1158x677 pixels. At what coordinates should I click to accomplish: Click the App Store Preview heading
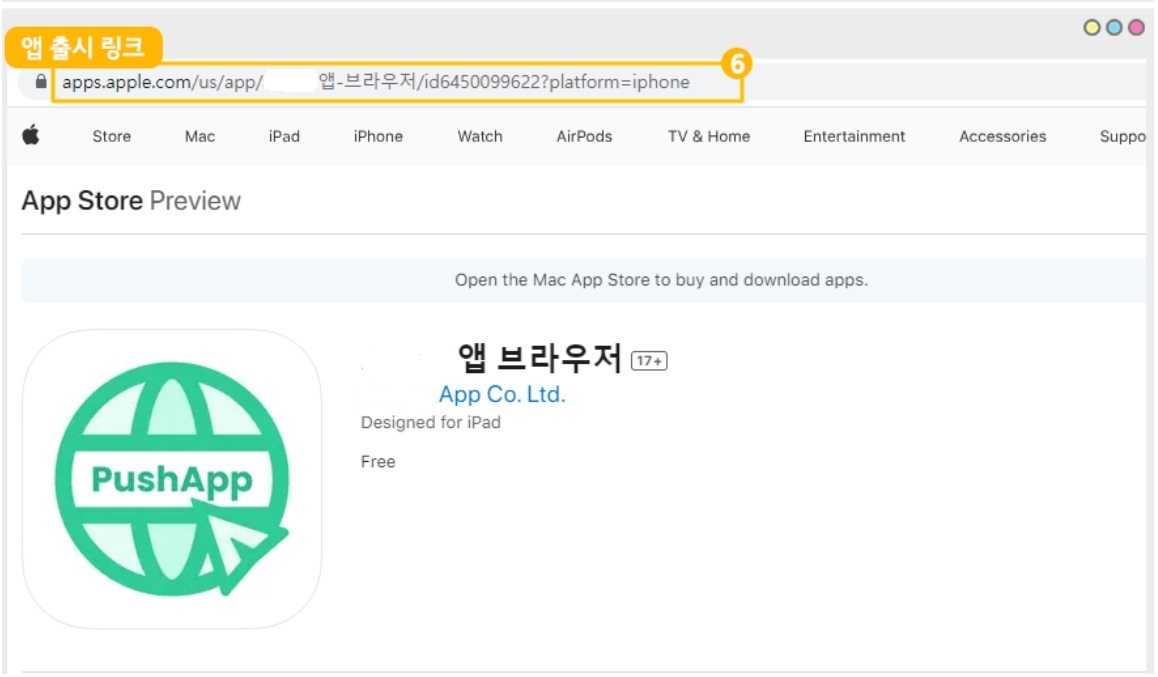tap(131, 201)
